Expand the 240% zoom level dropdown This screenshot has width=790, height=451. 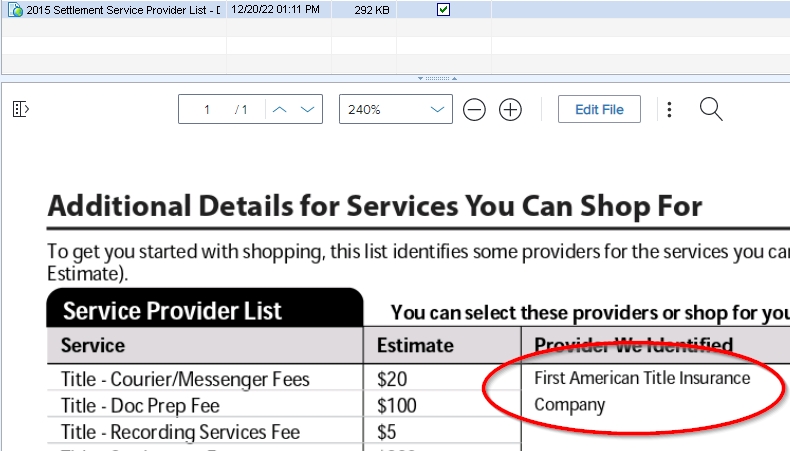437,109
